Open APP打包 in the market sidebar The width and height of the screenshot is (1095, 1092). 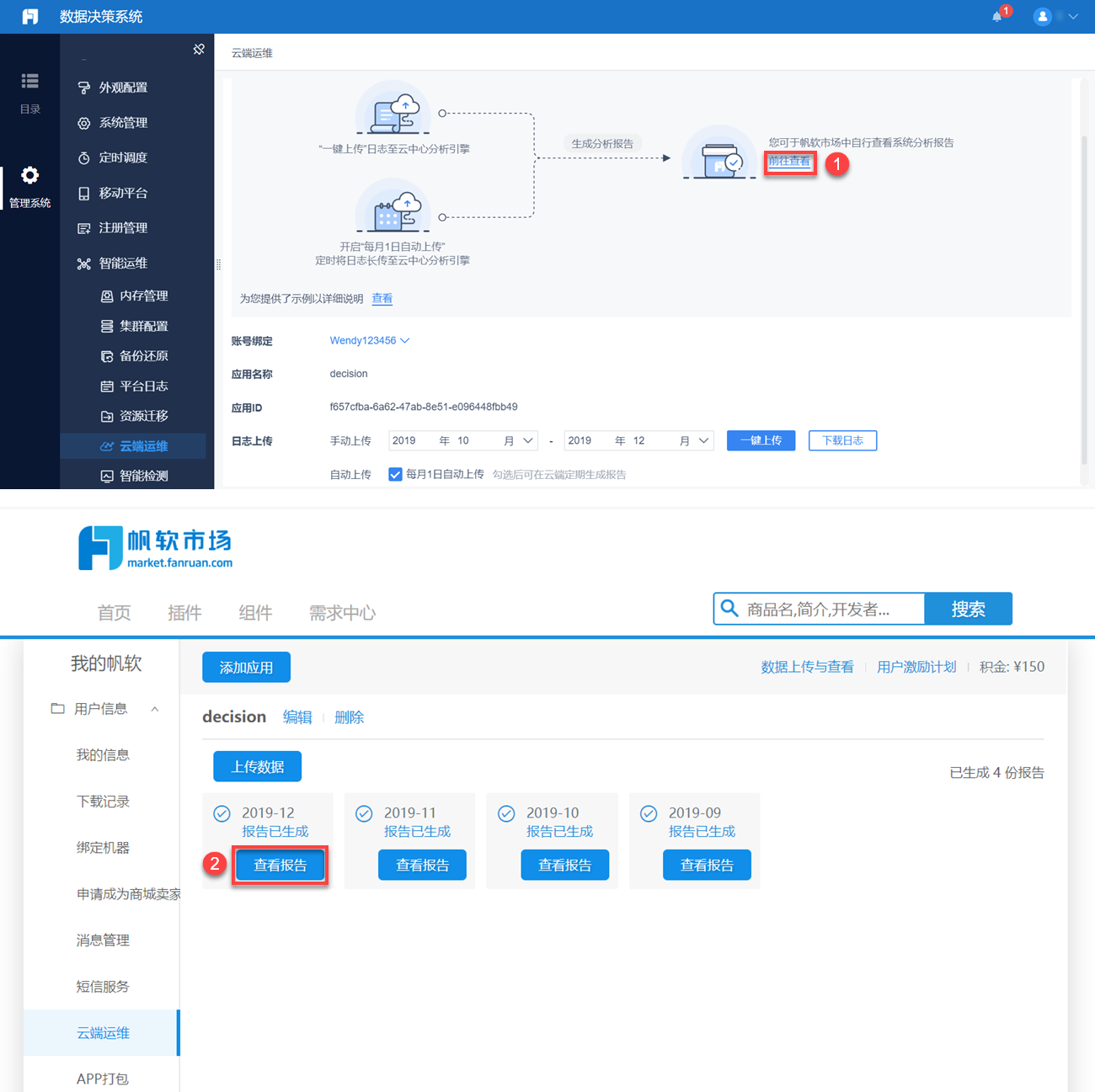(102, 1079)
